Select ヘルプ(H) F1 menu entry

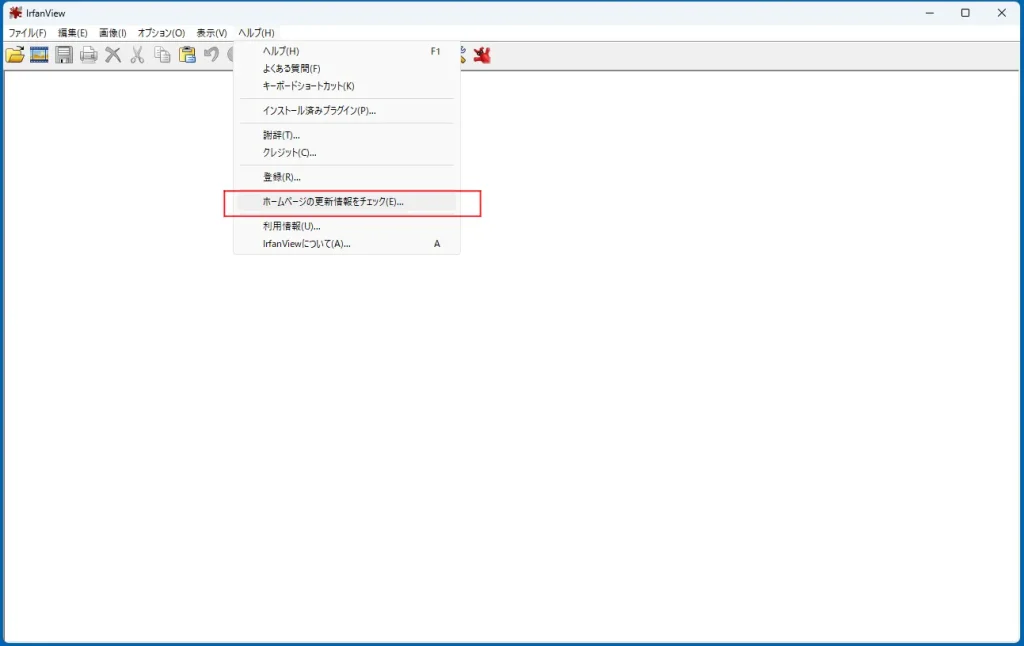(x=347, y=51)
